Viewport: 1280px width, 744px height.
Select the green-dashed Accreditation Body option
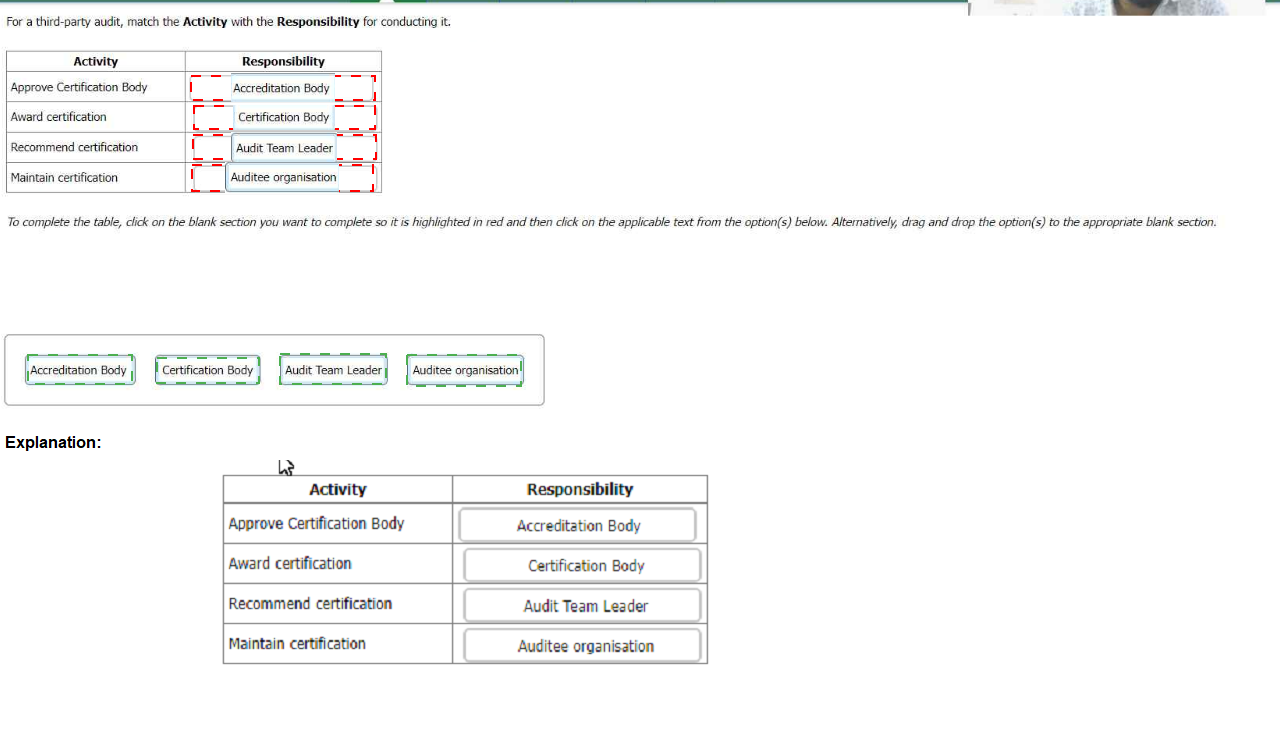pyautogui.click(x=79, y=370)
